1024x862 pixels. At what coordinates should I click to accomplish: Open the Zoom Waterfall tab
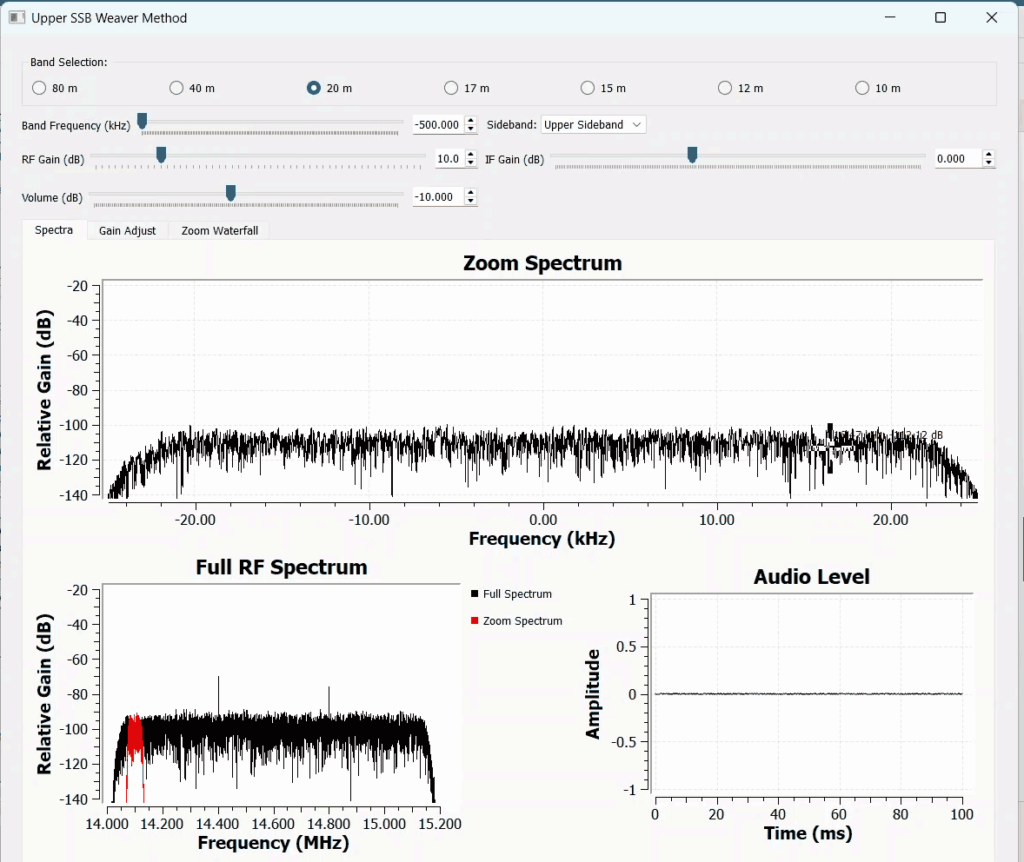pos(218,230)
